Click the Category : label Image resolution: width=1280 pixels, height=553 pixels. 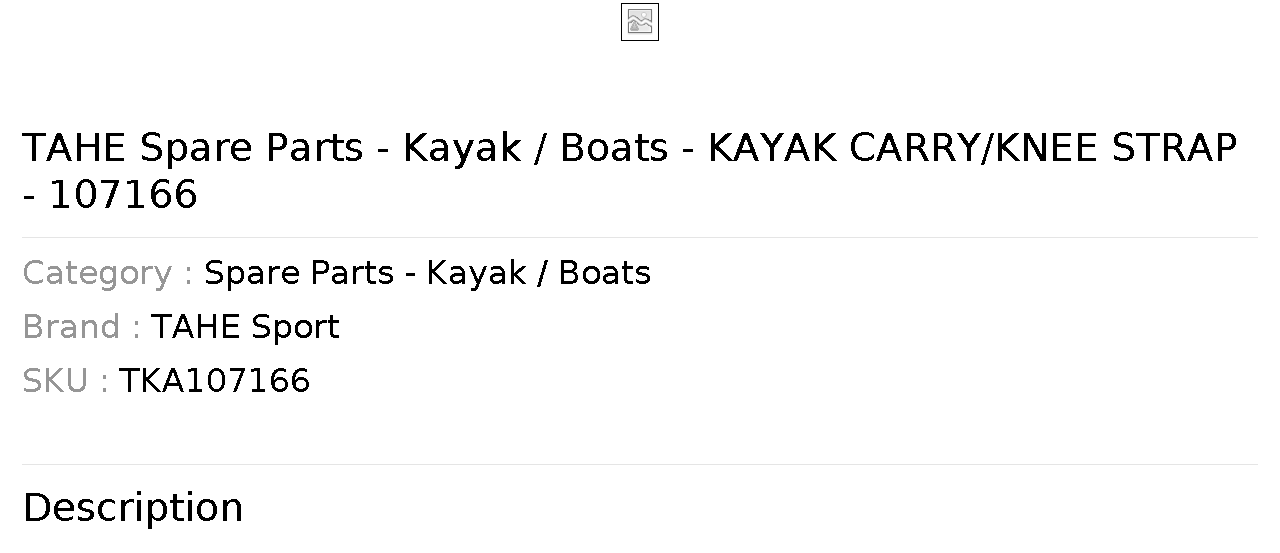pos(107,273)
